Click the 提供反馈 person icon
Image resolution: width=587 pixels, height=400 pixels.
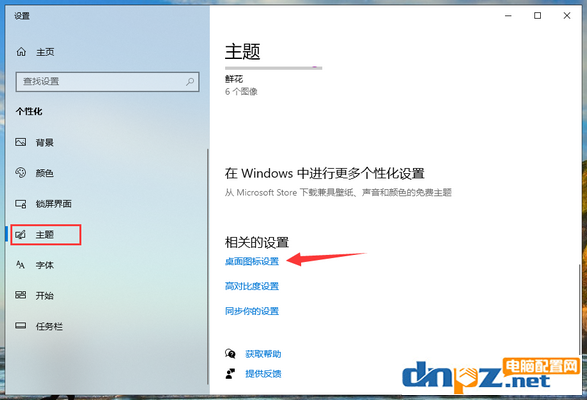(230, 373)
